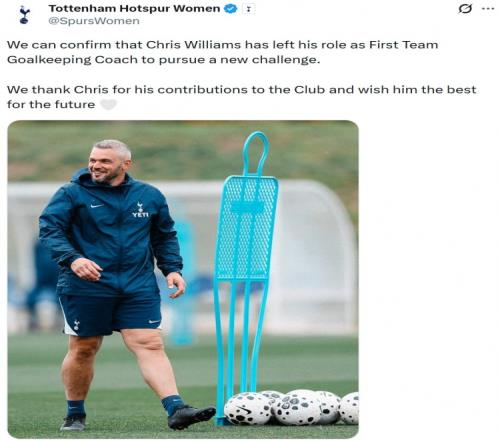Viewport: 500px width, 440px height.
Task: Click the spotted footballs on the grass
Action: pos(292,407)
